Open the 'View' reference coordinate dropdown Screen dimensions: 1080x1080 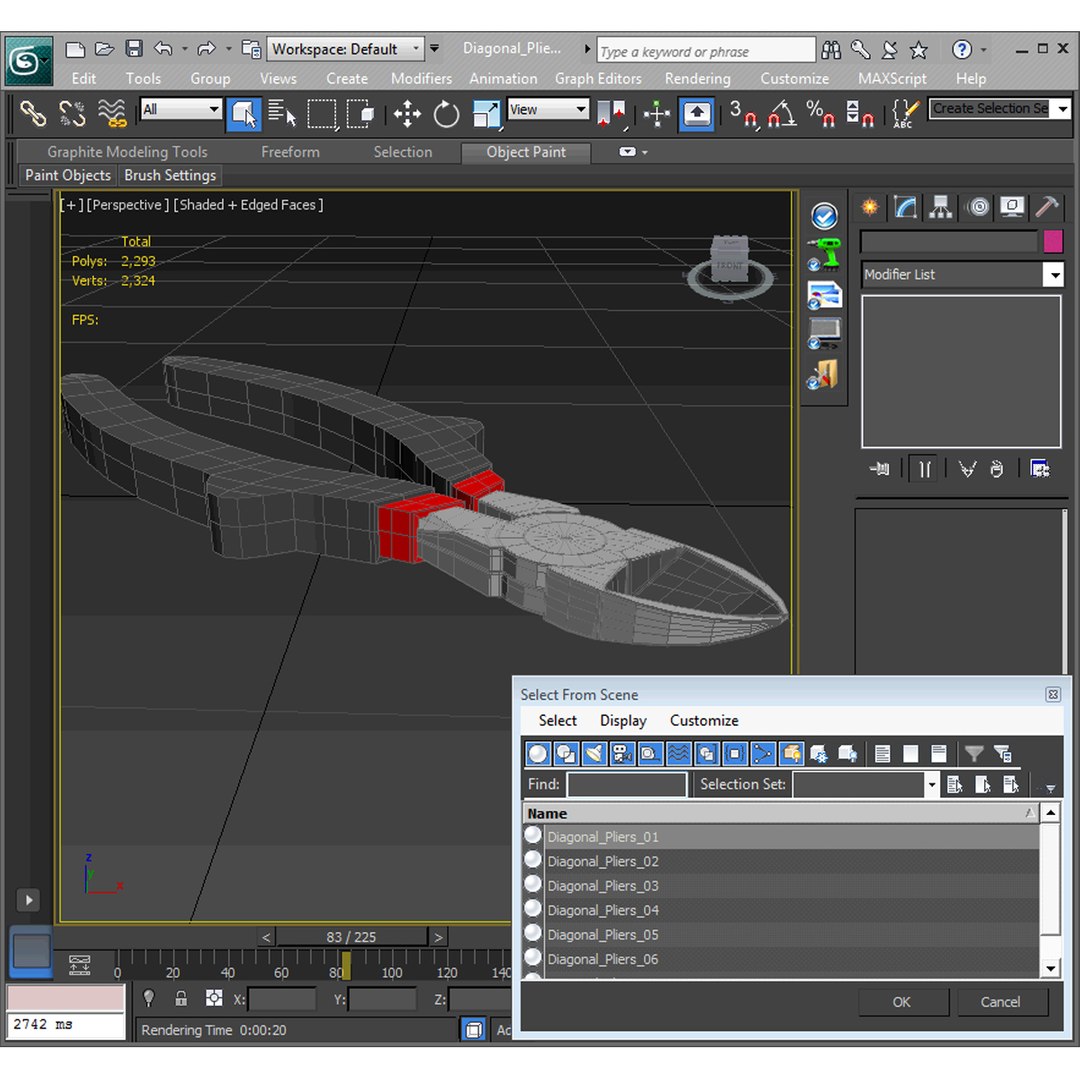(x=548, y=109)
